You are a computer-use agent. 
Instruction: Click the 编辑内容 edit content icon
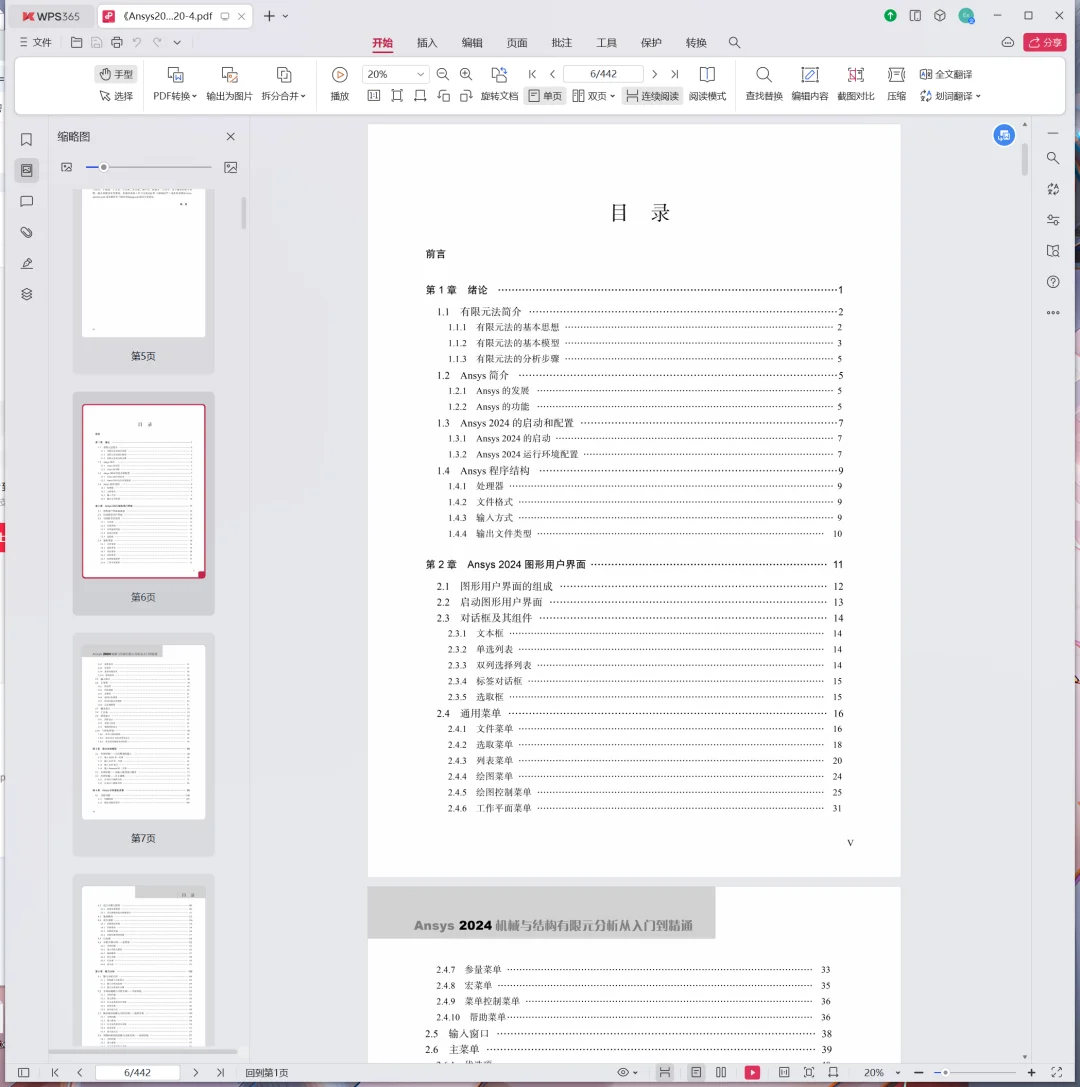pyautogui.click(x=810, y=75)
